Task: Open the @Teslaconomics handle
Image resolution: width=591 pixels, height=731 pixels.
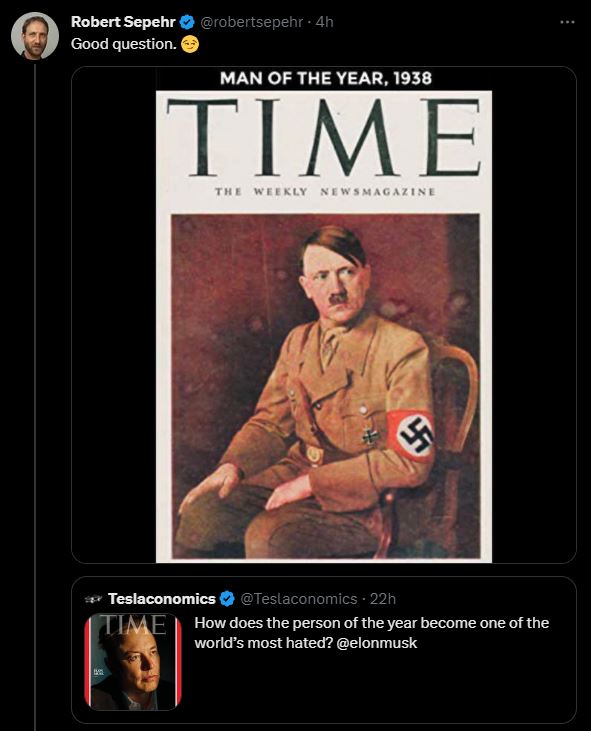Action: tap(299, 599)
